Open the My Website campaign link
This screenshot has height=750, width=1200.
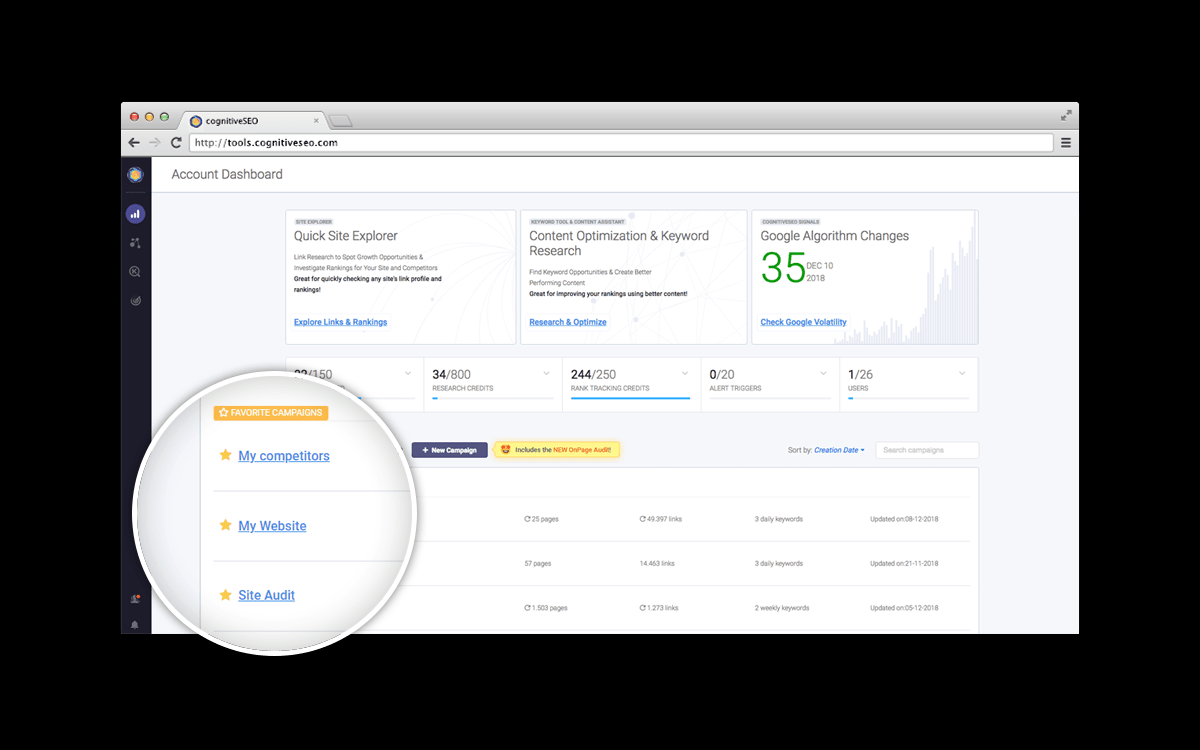click(x=272, y=526)
